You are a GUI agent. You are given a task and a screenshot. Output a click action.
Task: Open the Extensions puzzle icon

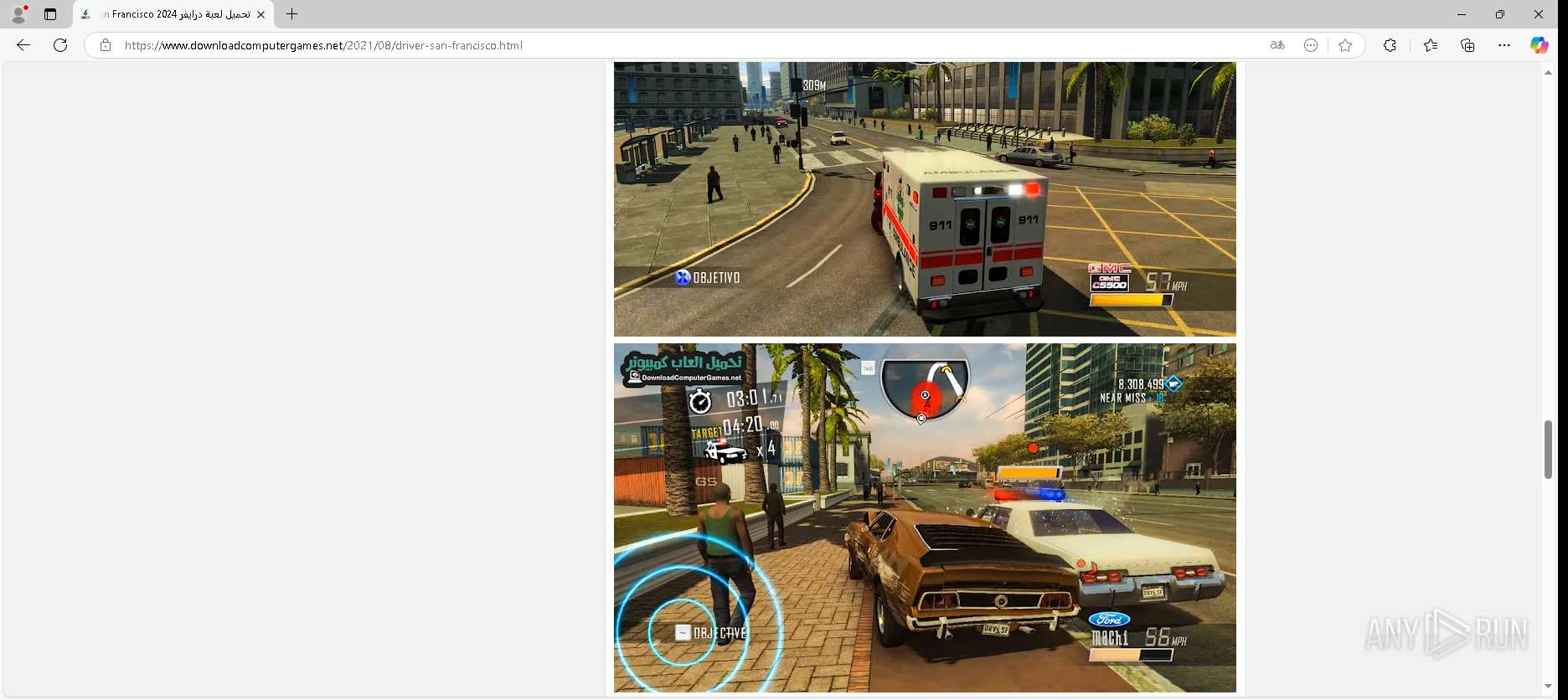tap(1390, 45)
